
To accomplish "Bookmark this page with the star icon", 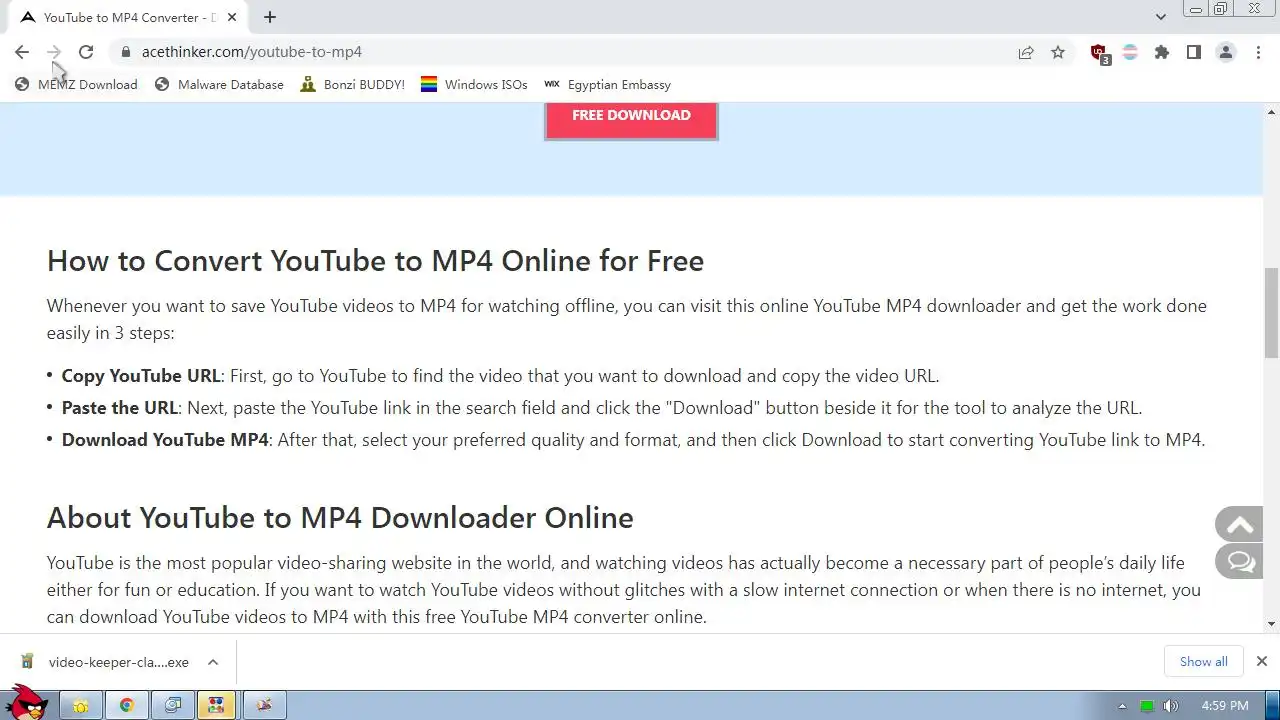I will click(1058, 52).
